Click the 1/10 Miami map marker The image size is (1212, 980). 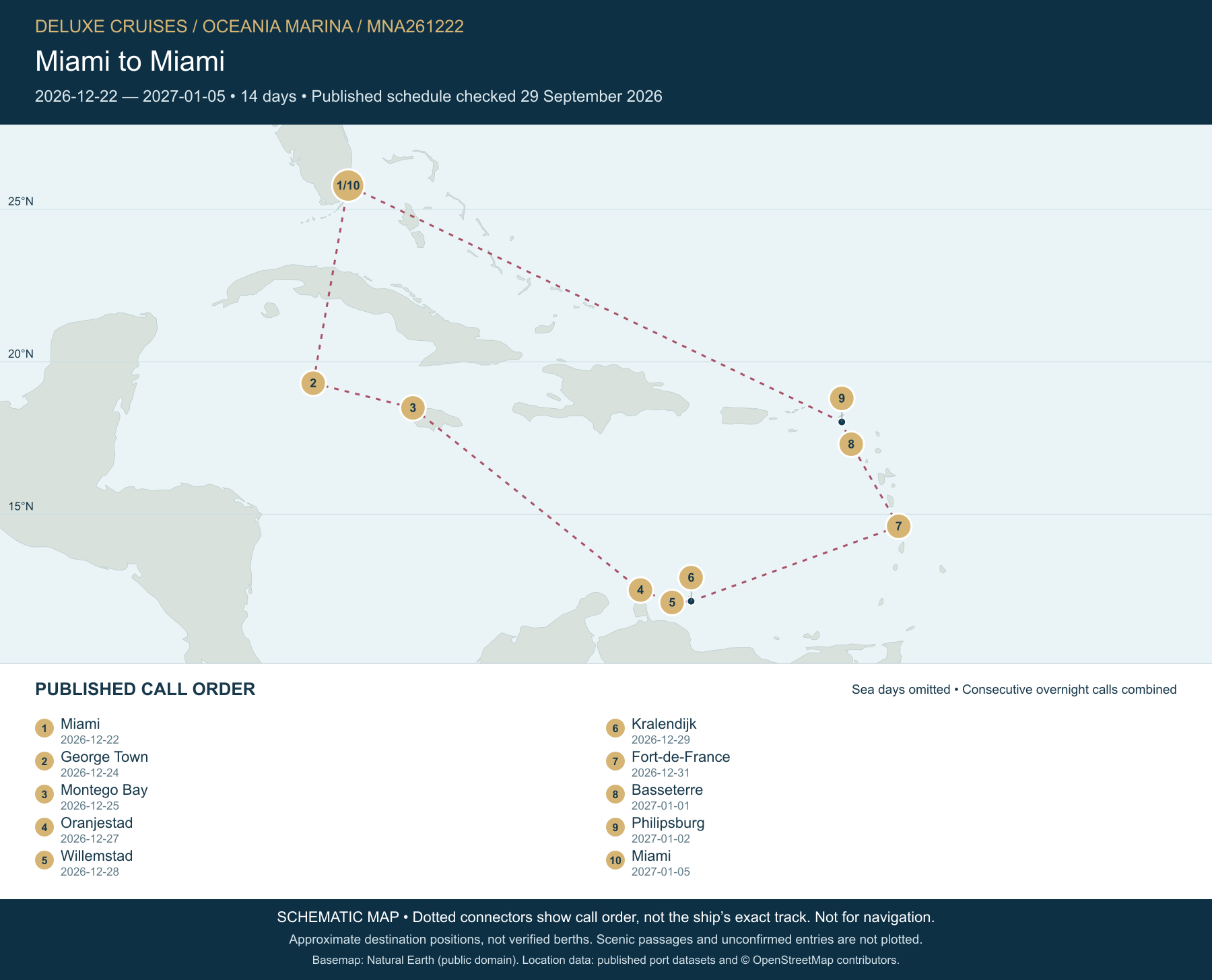click(x=348, y=185)
